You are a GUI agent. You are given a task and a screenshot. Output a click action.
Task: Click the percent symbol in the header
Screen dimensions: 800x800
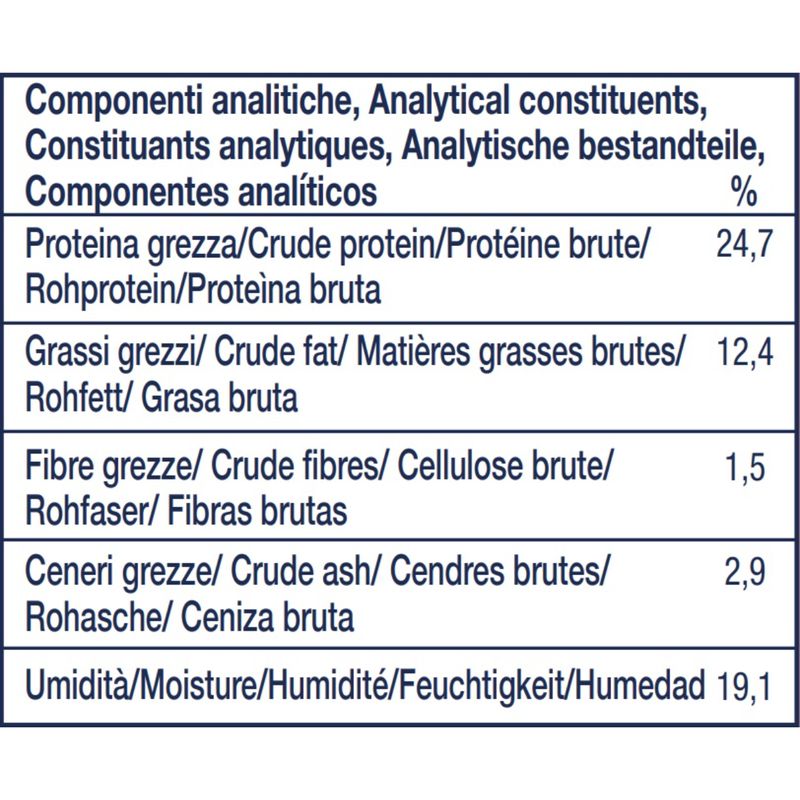744,190
